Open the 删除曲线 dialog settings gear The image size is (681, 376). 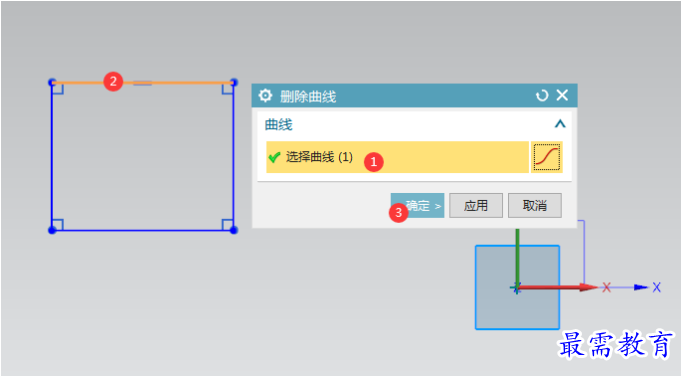pyautogui.click(x=265, y=96)
